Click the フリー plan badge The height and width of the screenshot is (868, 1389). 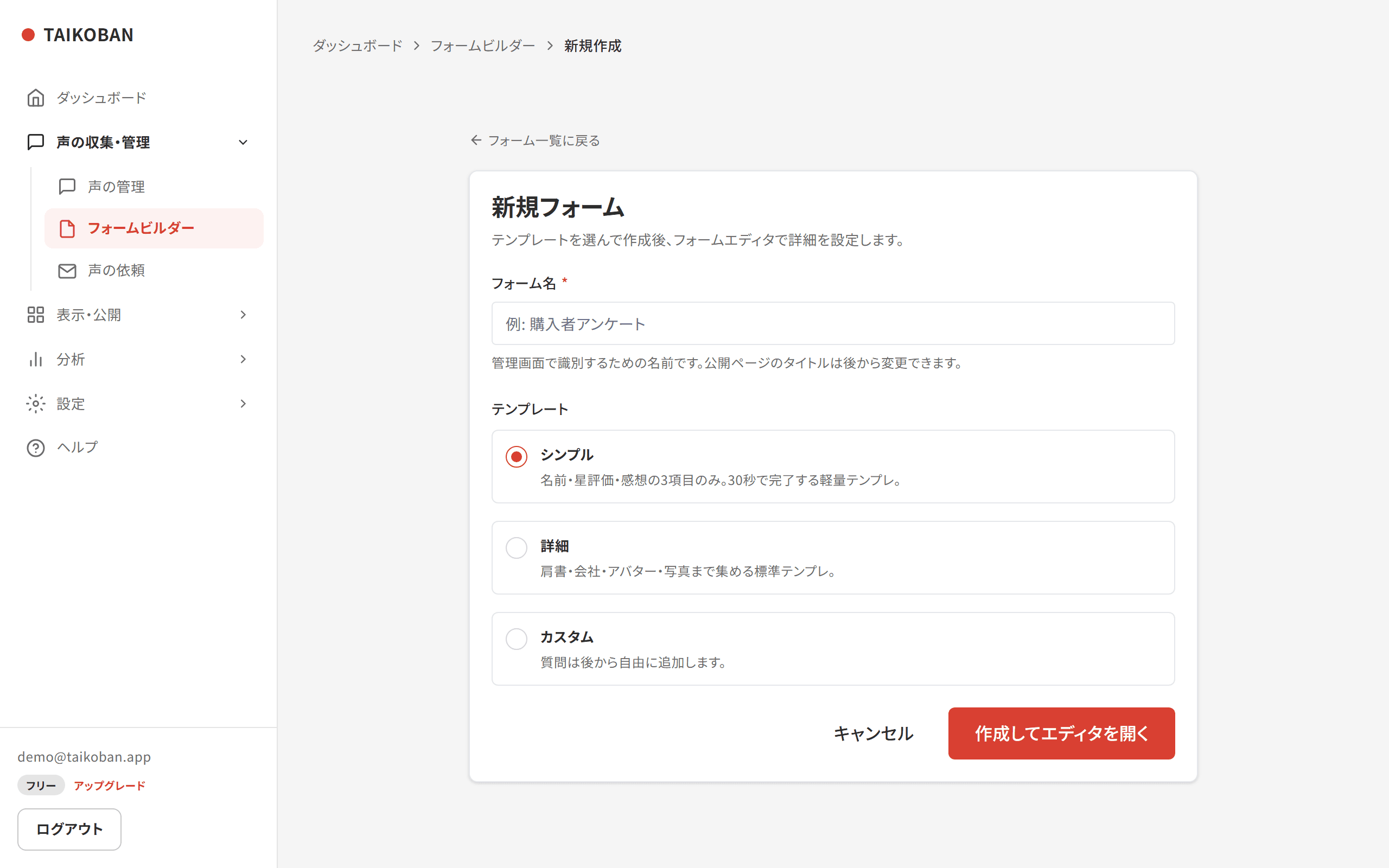pos(41,786)
